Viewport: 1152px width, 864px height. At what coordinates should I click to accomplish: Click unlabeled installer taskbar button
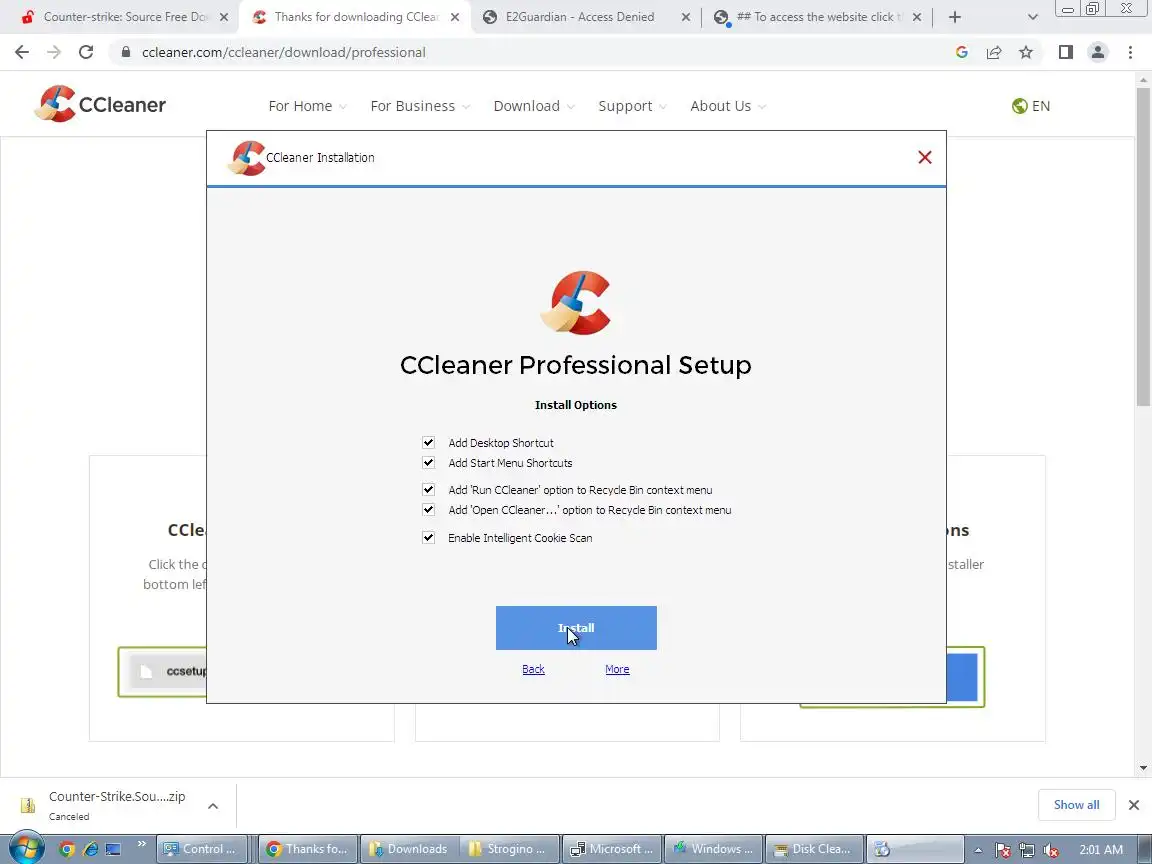[915, 849]
